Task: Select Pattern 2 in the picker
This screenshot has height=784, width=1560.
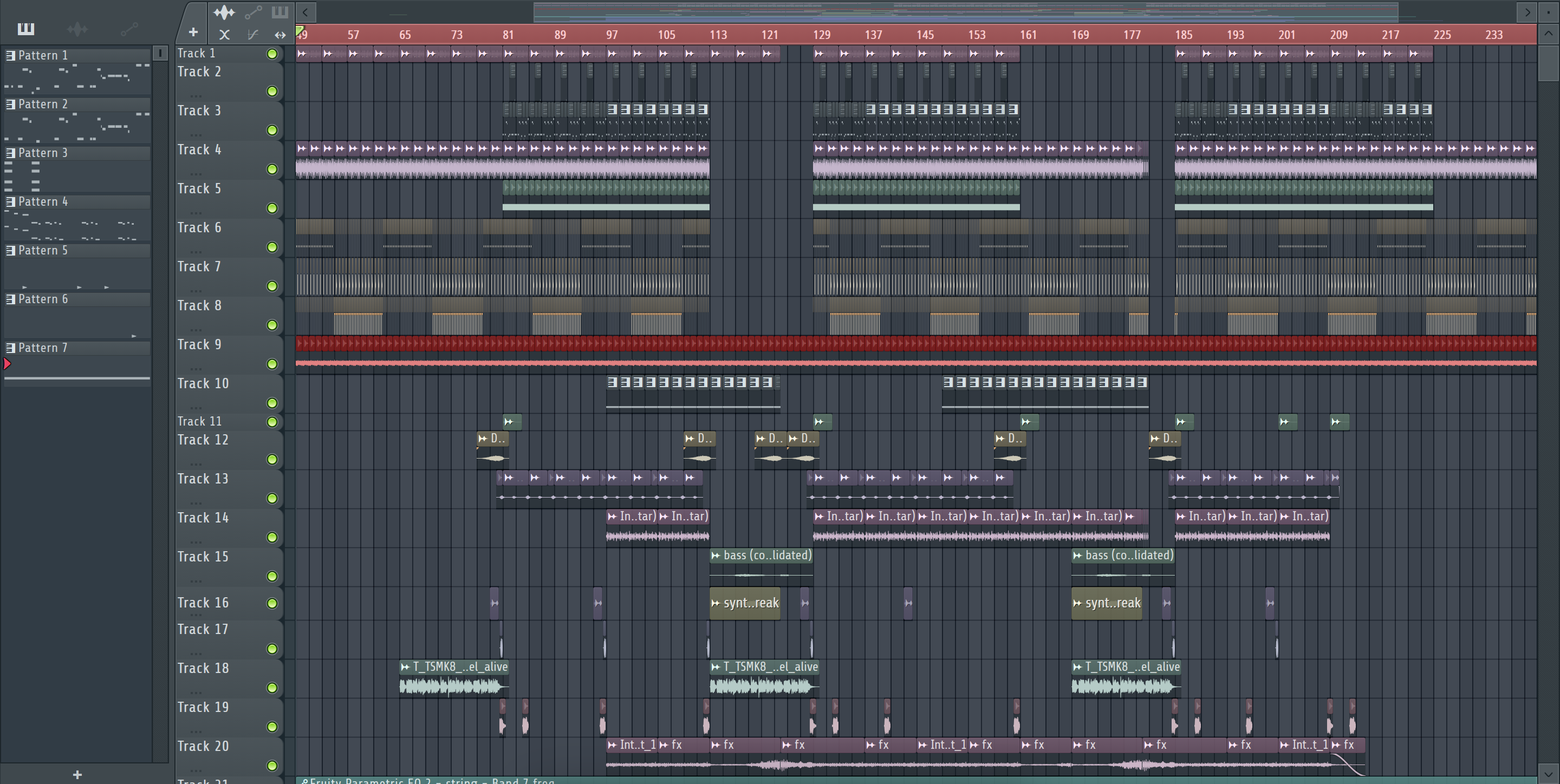Action: pyautogui.click(x=77, y=104)
